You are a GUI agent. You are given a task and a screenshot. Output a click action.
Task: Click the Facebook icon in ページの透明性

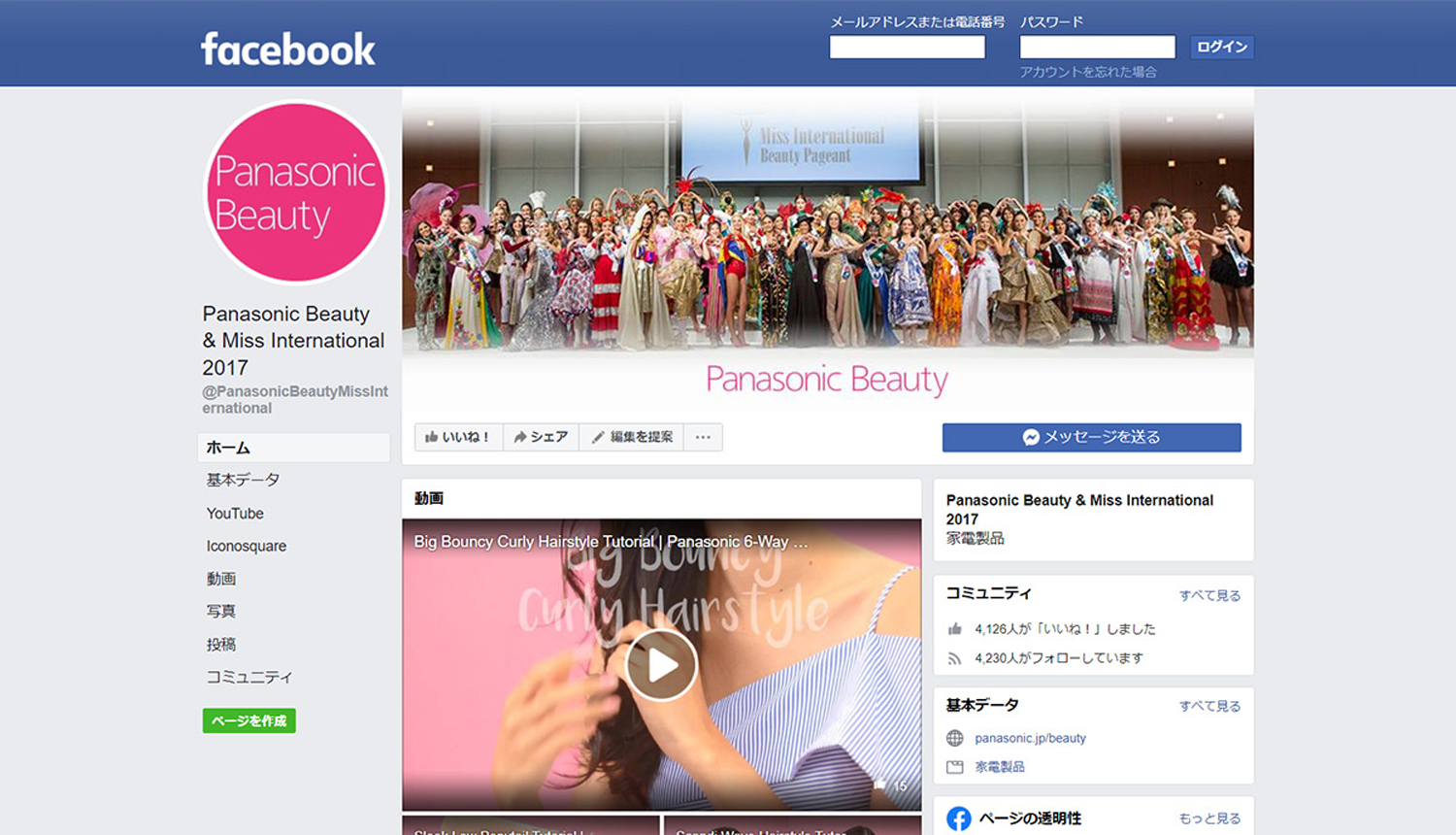click(x=959, y=818)
